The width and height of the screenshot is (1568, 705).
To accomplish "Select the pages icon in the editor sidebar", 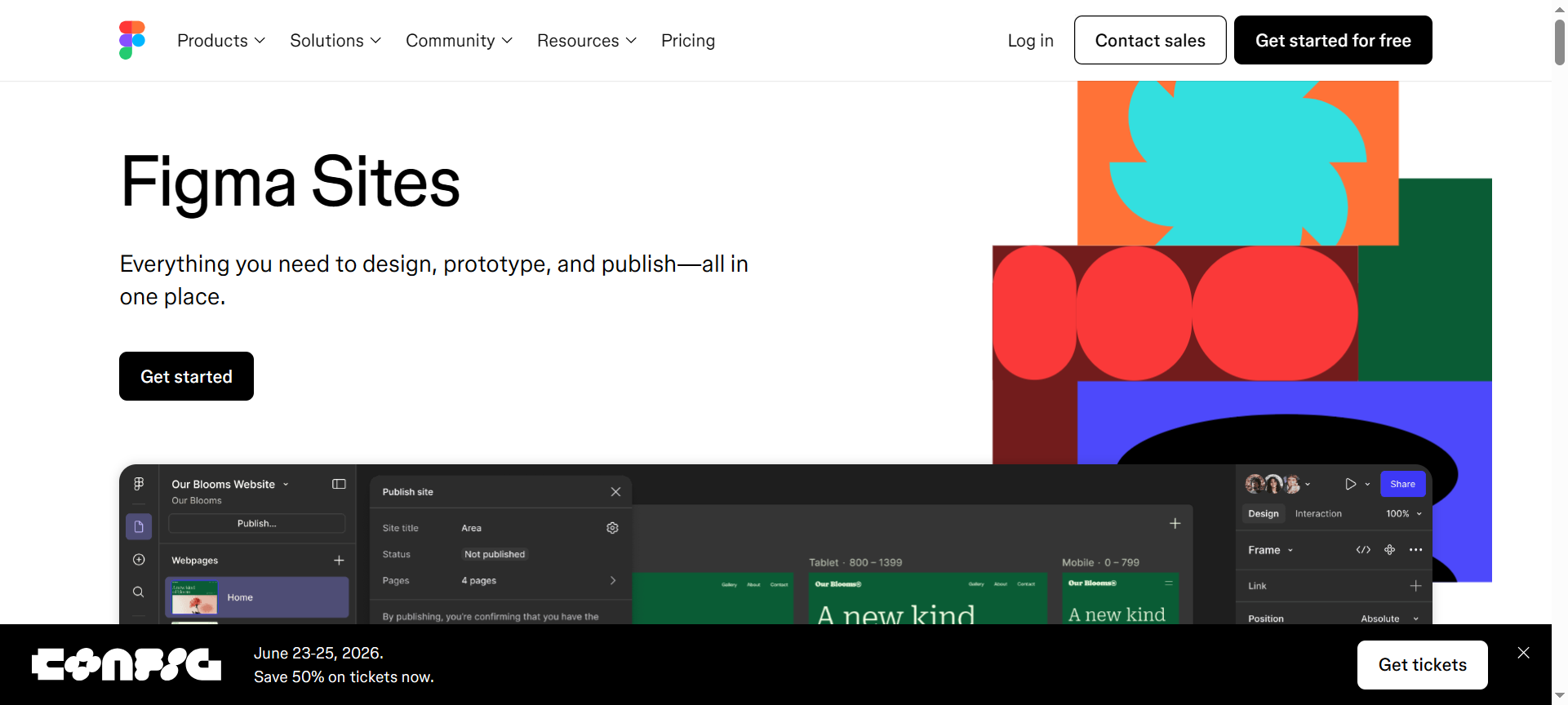I will (x=139, y=526).
